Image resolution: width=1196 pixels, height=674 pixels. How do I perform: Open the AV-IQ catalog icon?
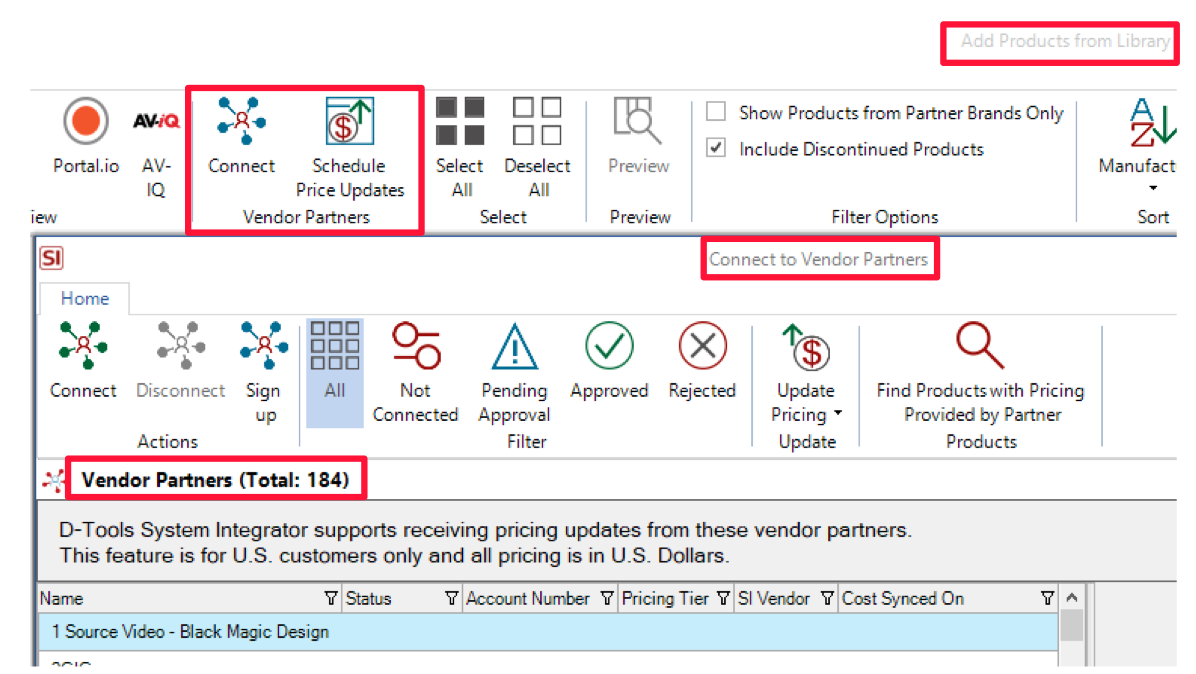(156, 120)
